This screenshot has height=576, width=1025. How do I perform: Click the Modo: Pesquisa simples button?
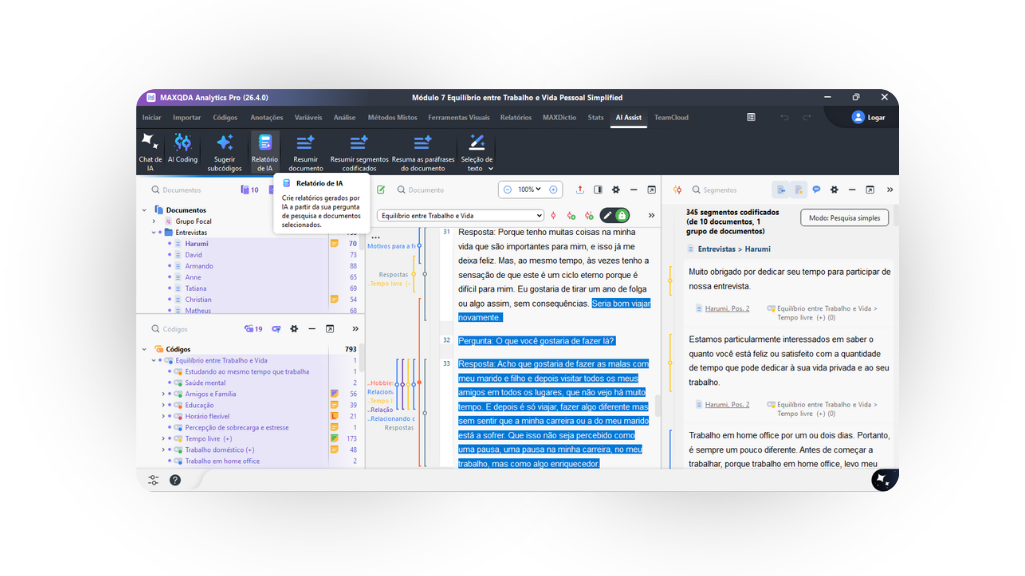[845, 218]
